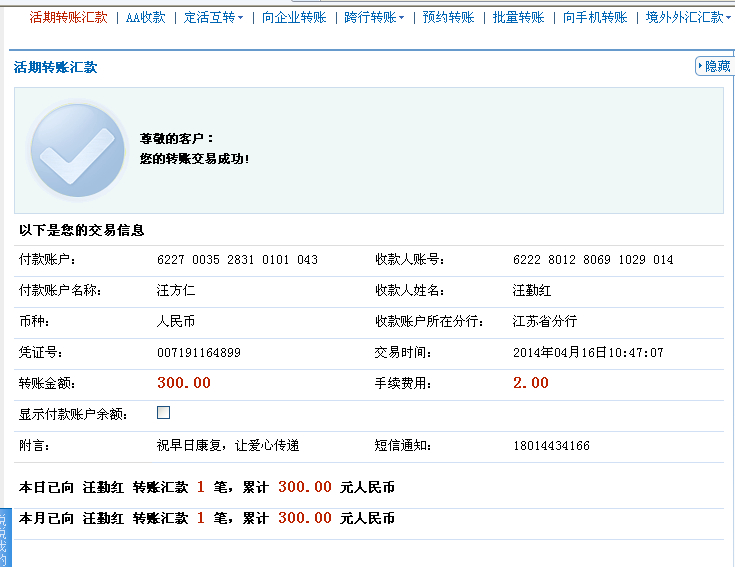Image resolution: width=735 pixels, height=567 pixels.
Task: Expand the 跨行转账 dropdown menu
Action: tap(374, 17)
